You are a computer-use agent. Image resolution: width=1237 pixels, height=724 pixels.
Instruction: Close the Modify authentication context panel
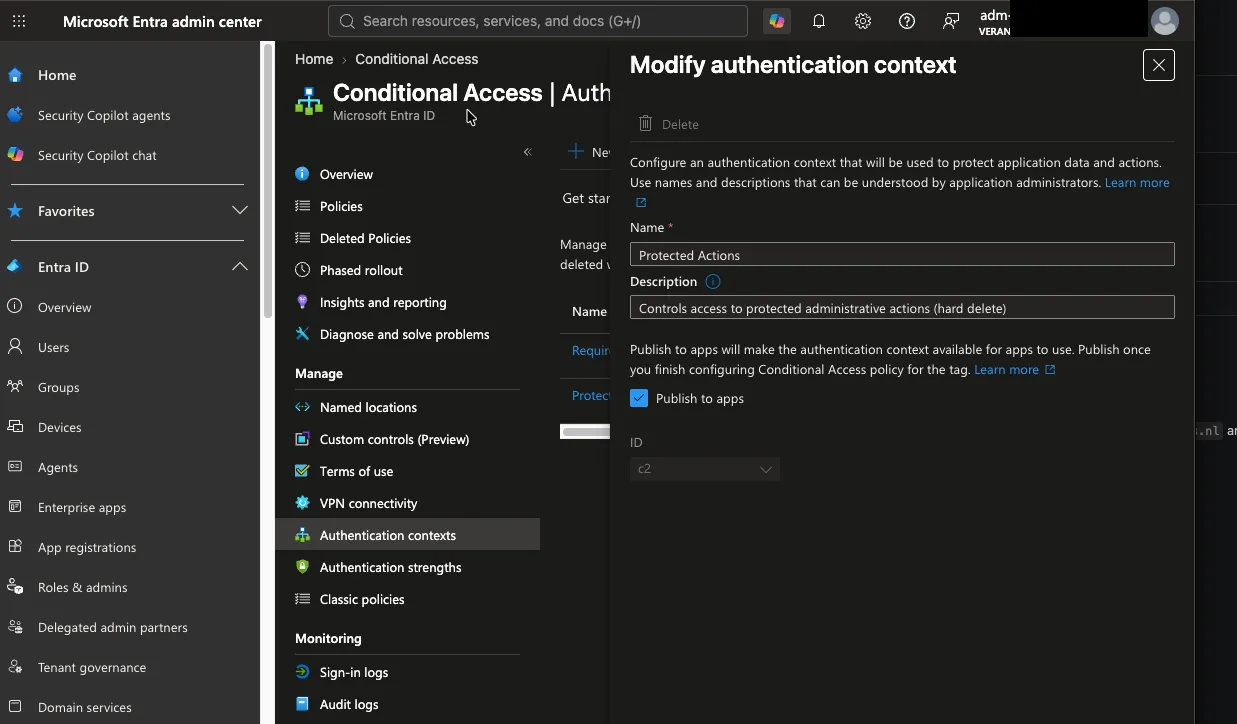pos(1158,65)
